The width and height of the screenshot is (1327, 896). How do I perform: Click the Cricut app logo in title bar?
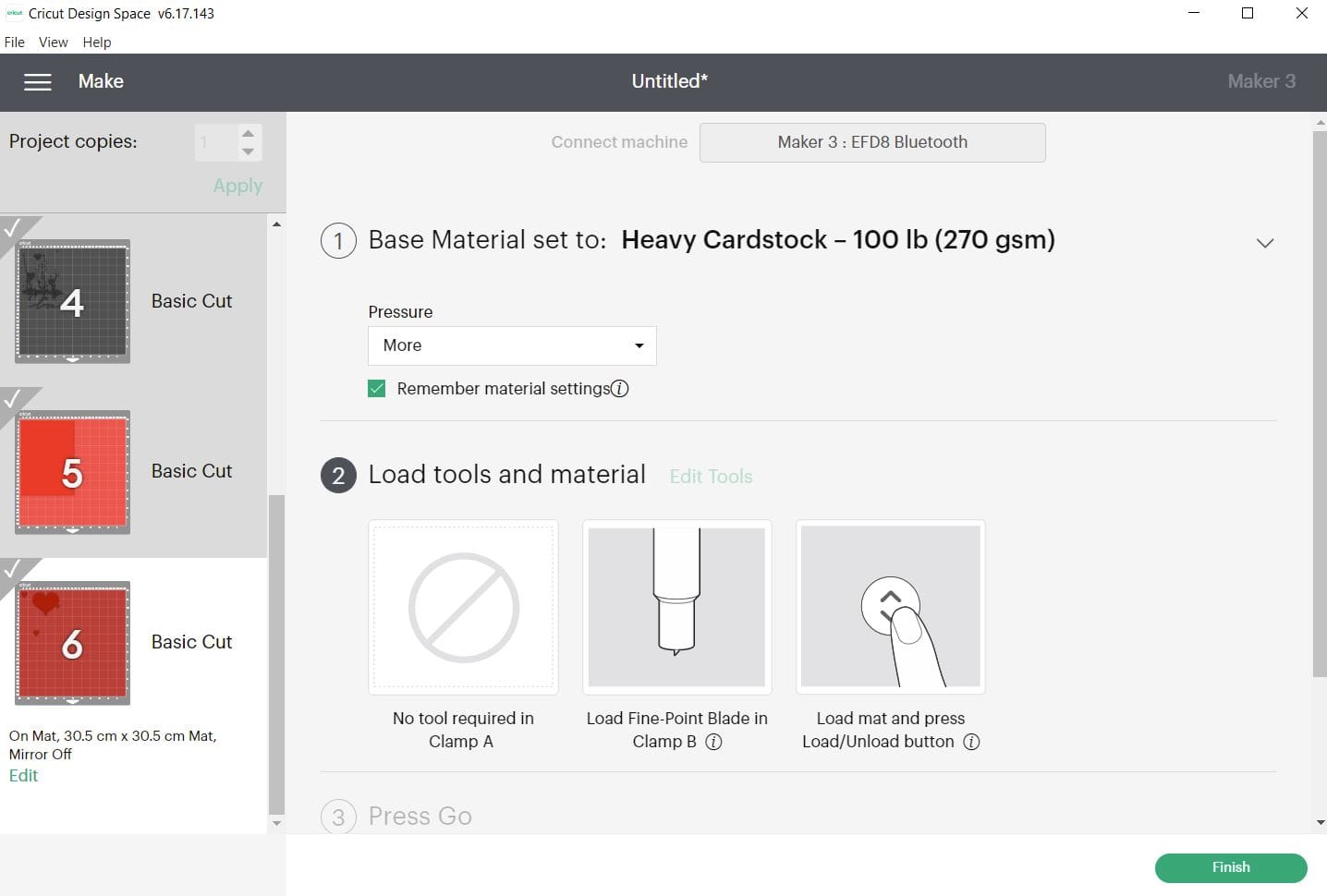coord(14,14)
